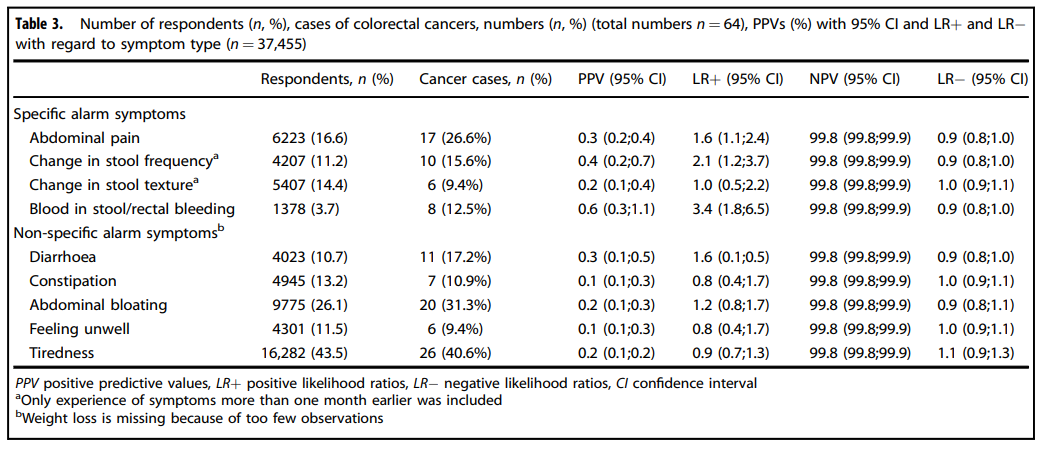Click the 'LR+ (95% CI)' column header

tap(737, 78)
